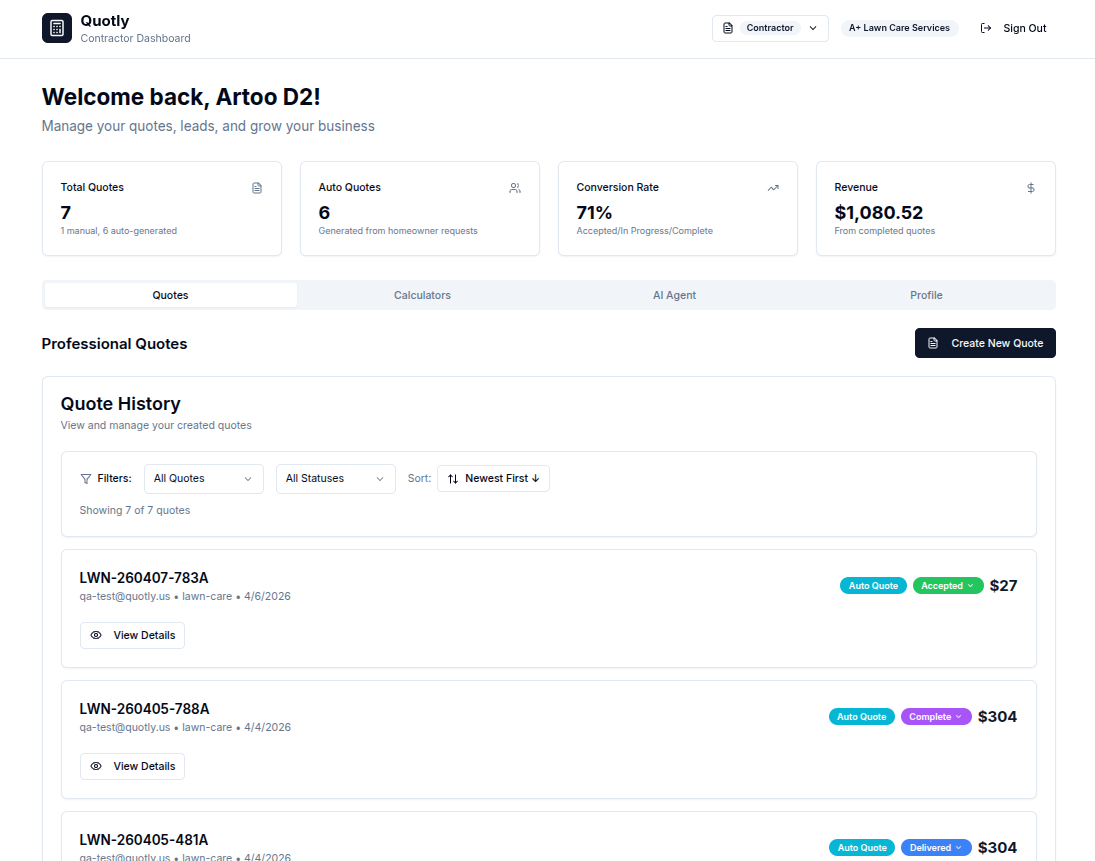Screen dimensions: 1095x861
Task: Change Complete status on LWN-260405-788A
Action: coord(936,717)
